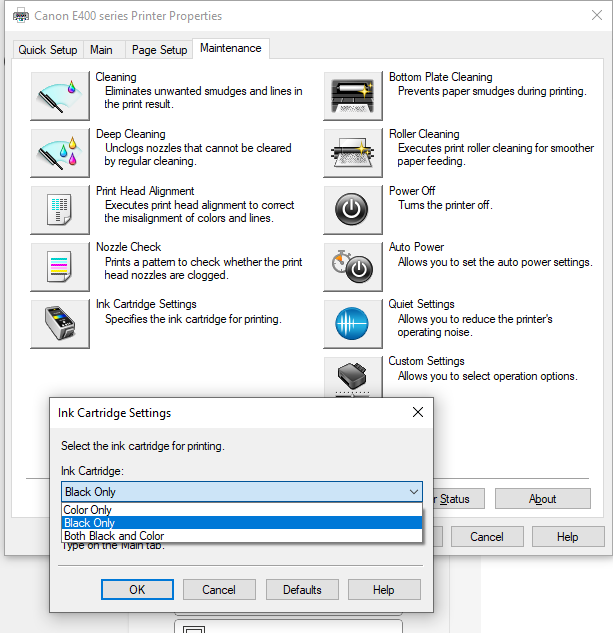Open the Main tab

[101, 50]
